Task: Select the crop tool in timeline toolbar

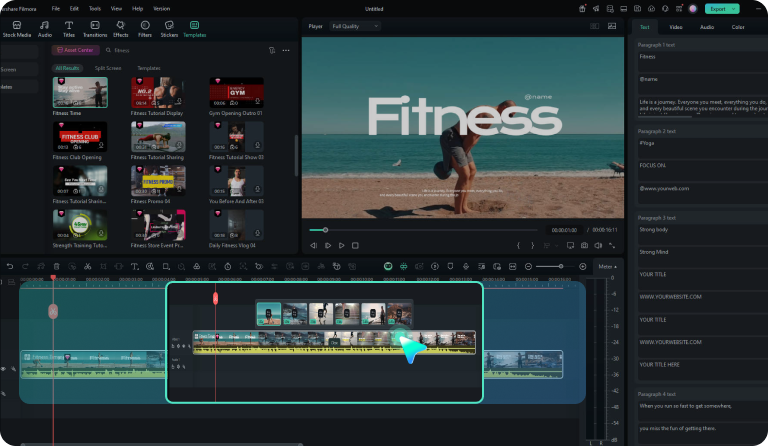Action: click(x=103, y=266)
